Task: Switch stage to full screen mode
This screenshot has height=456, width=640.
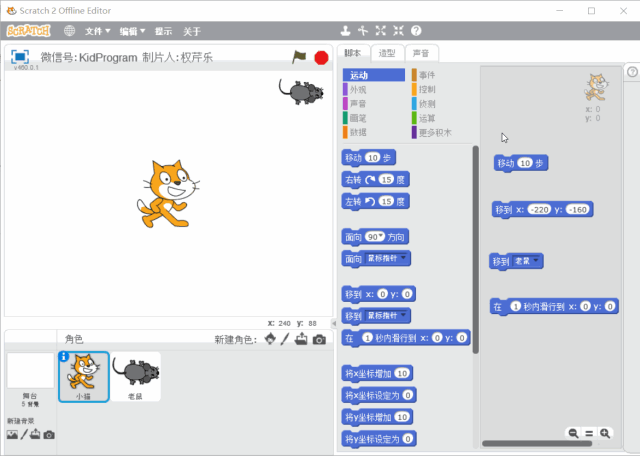Action: (x=20, y=57)
